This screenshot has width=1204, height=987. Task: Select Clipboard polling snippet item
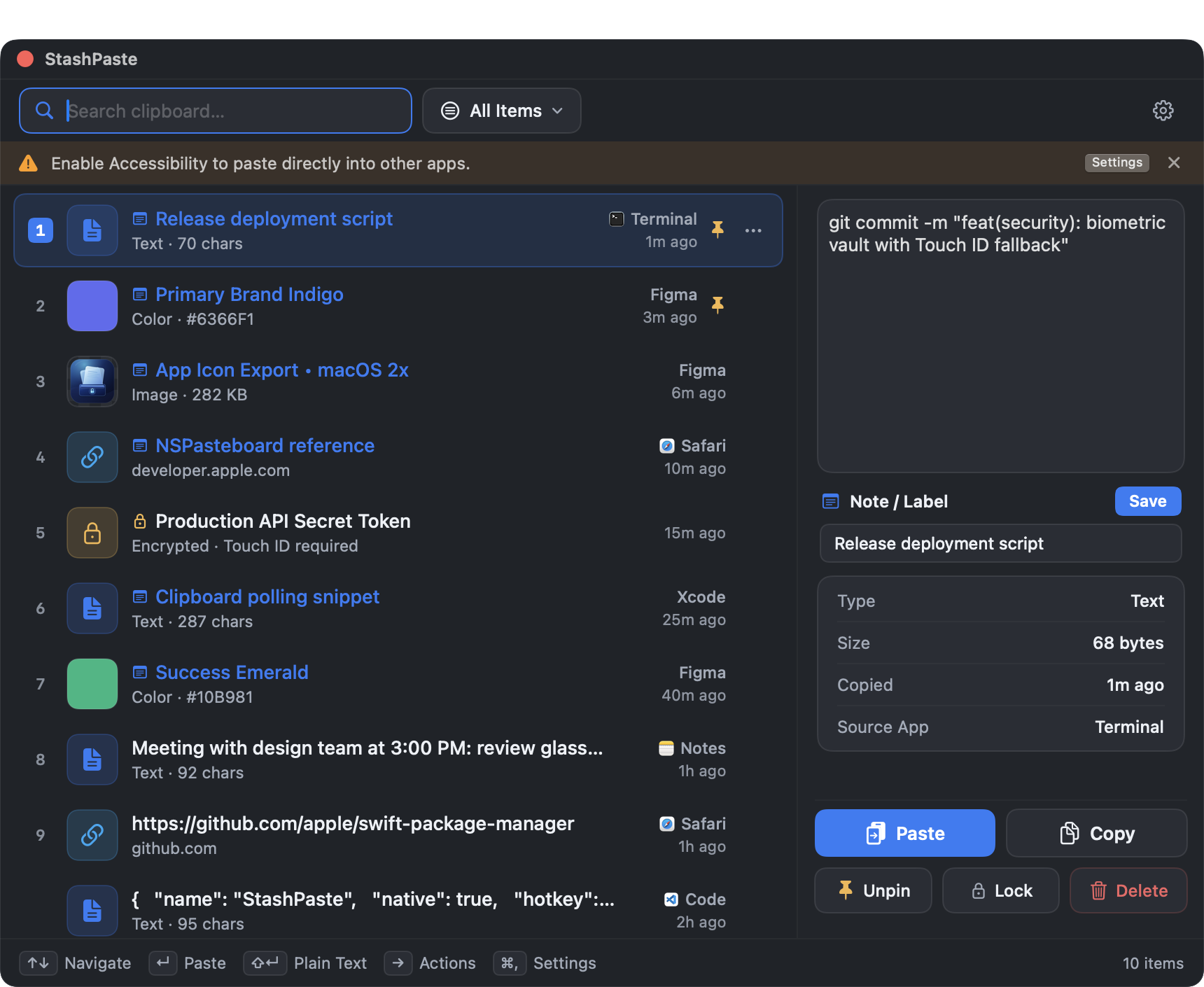(x=398, y=608)
